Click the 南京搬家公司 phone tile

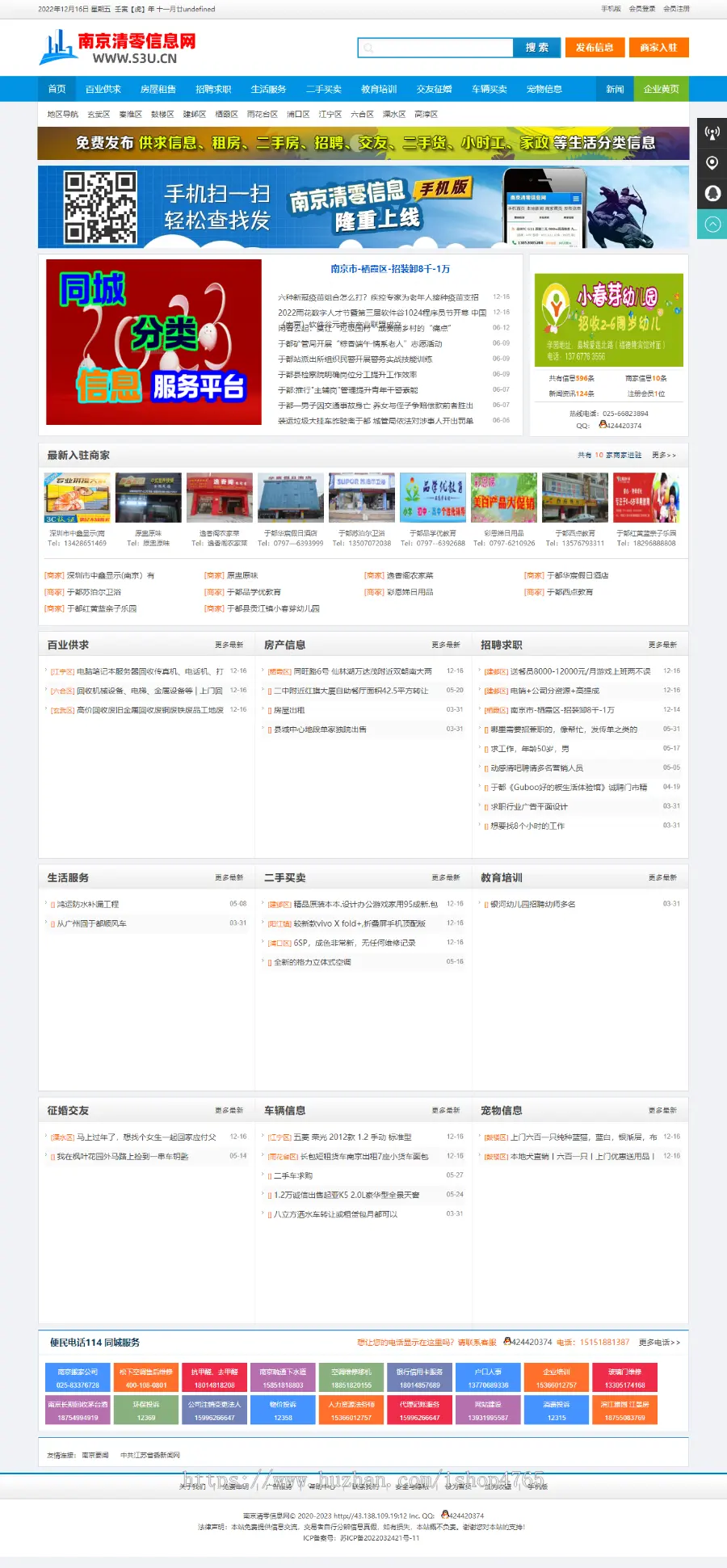point(78,1378)
